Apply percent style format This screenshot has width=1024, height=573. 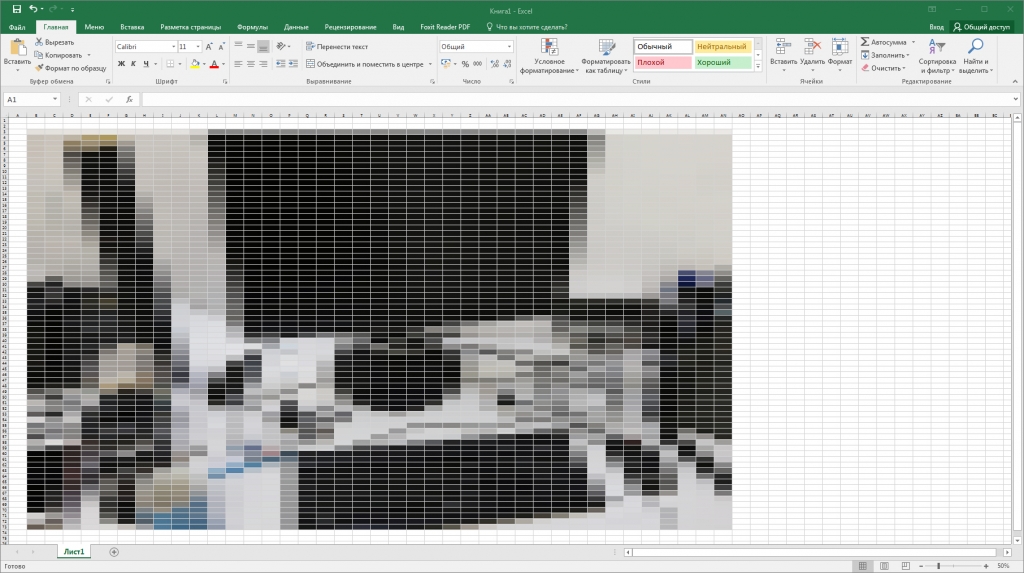(465, 64)
